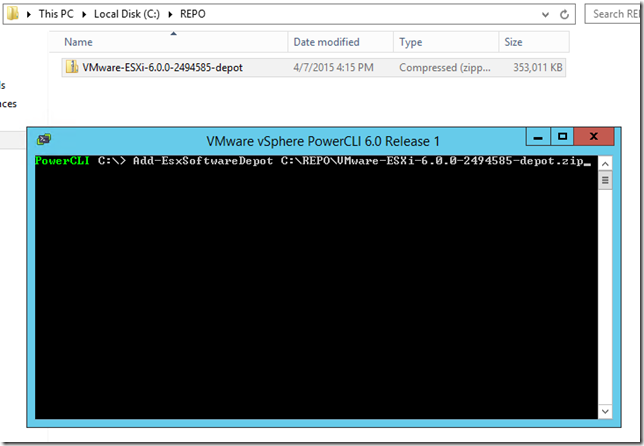Click the 'Compressed (zipp...' type cell
Image resolution: width=644 pixels, height=446 pixels.
[445, 67]
